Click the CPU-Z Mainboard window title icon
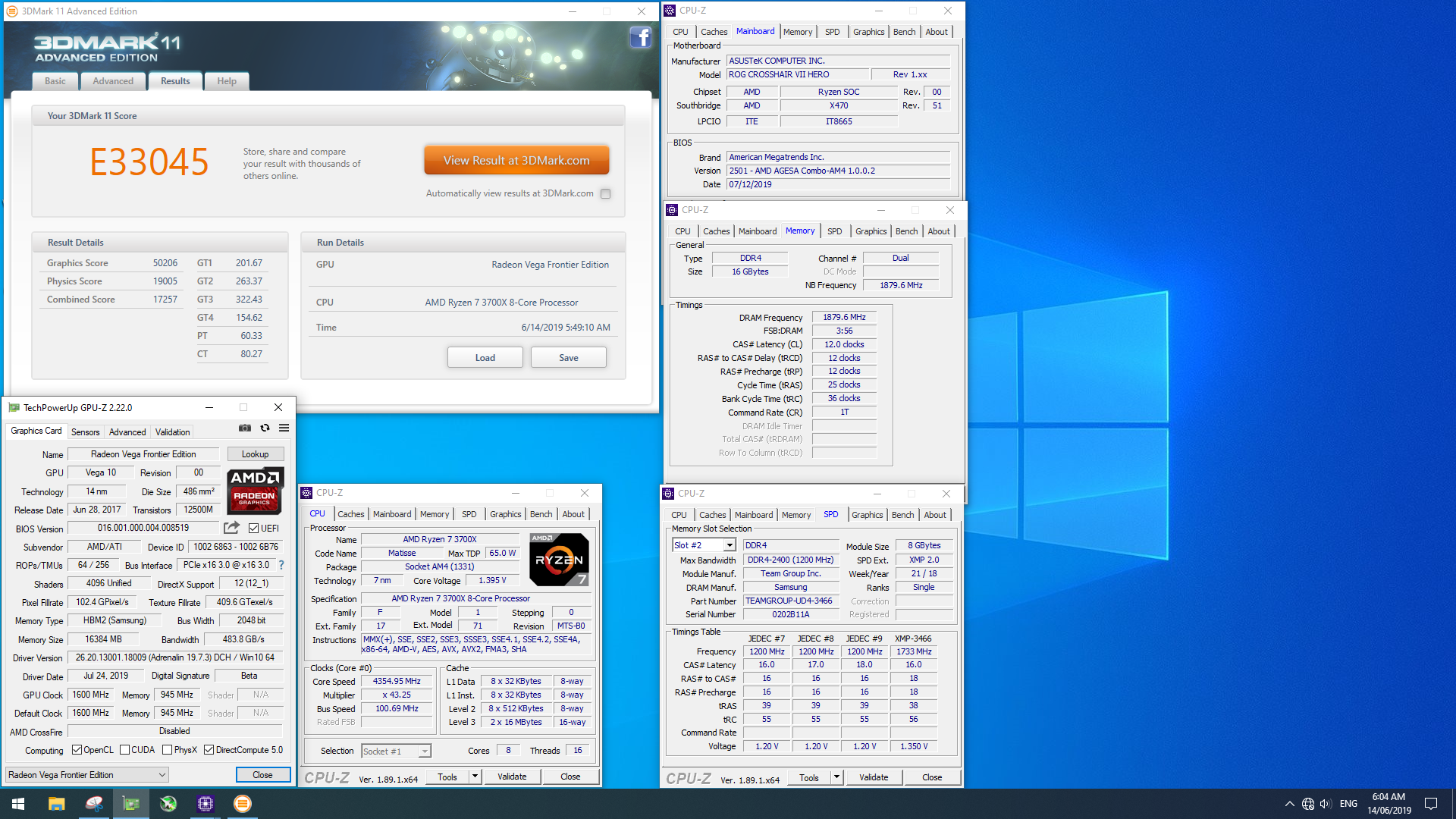 click(670, 11)
